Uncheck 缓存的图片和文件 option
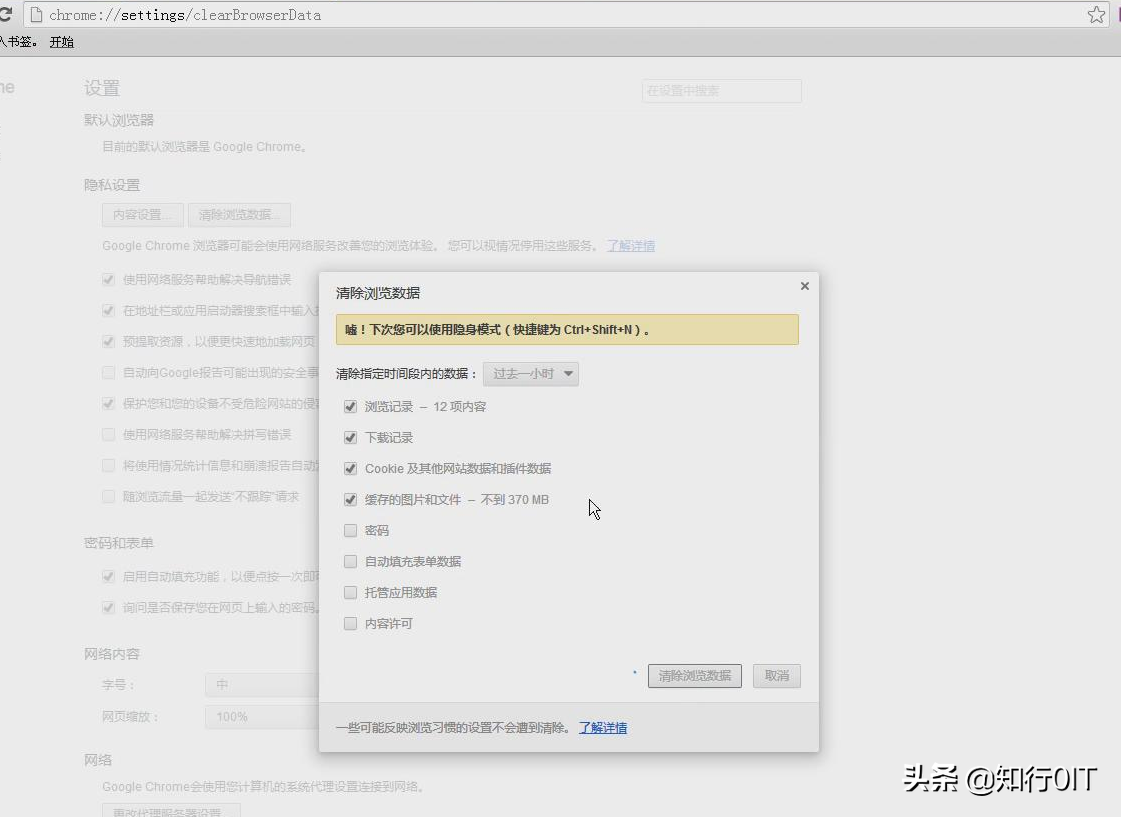1121x817 pixels. pyautogui.click(x=350, y=499)
